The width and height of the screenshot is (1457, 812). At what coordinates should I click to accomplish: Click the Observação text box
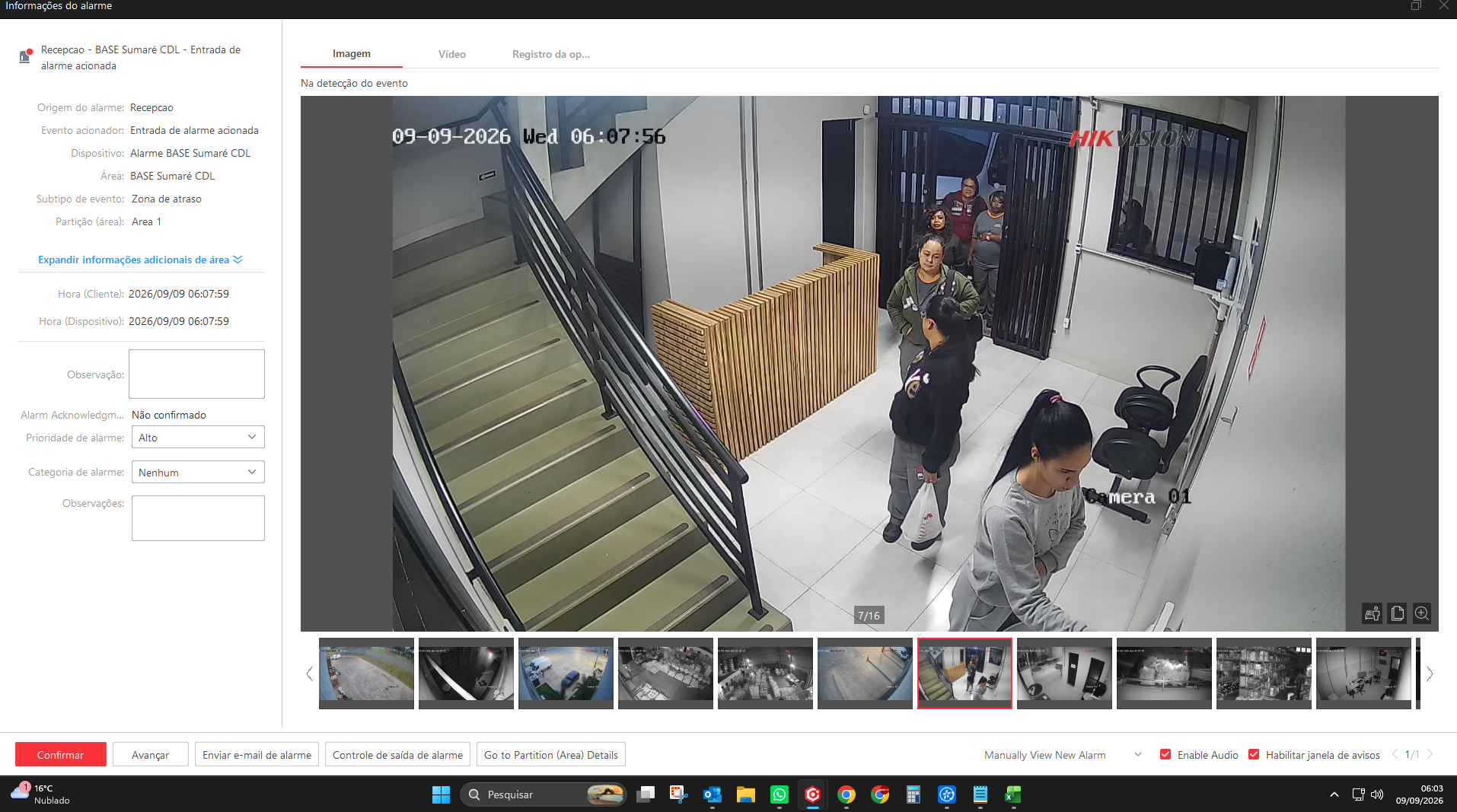[196, 374]
